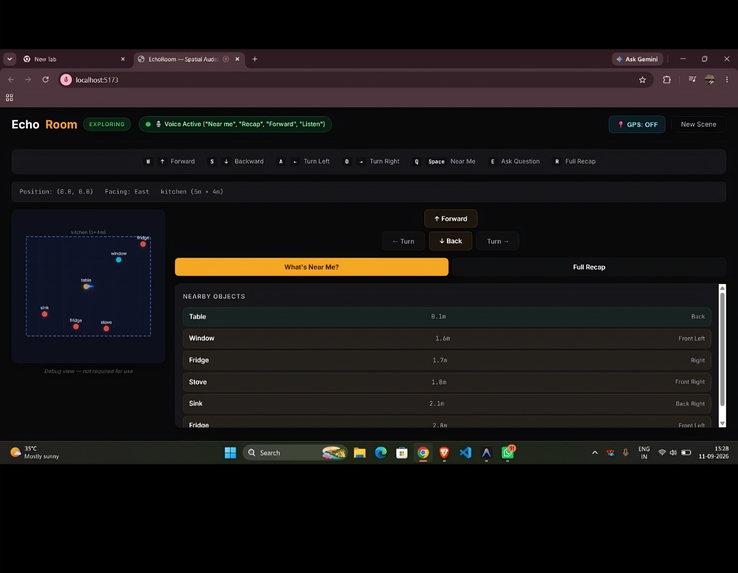Open the tab search chevron in Chrome
738x573 pixels.
tap(9, 59)
